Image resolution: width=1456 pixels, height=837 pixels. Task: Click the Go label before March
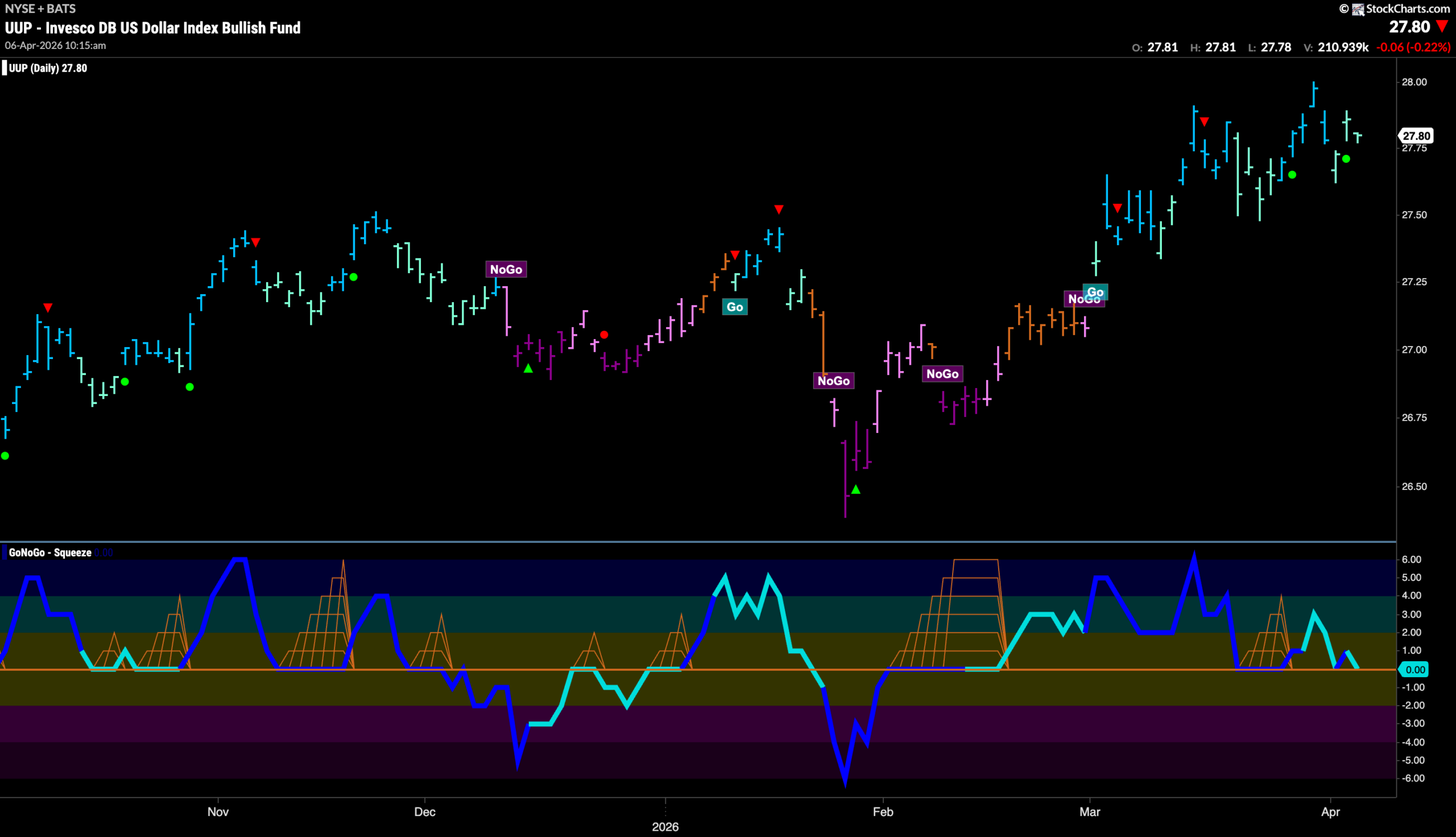[1095, 292]
